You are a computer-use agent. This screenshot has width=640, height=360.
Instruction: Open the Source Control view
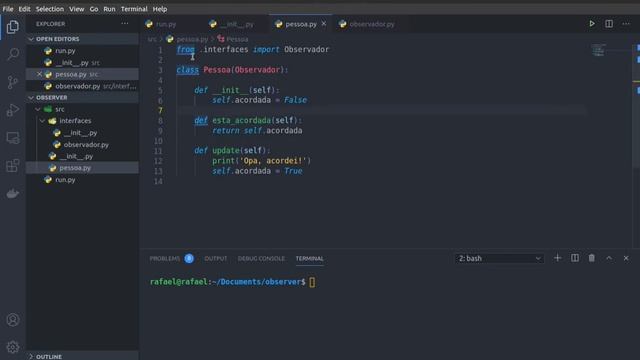click(13, 82)
